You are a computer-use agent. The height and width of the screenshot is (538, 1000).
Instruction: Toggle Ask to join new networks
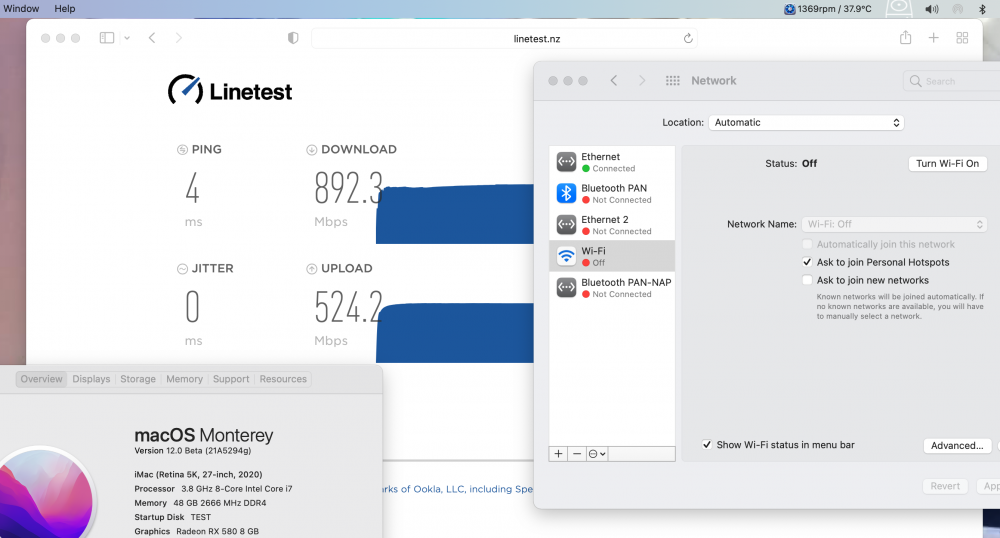[807, 280]
